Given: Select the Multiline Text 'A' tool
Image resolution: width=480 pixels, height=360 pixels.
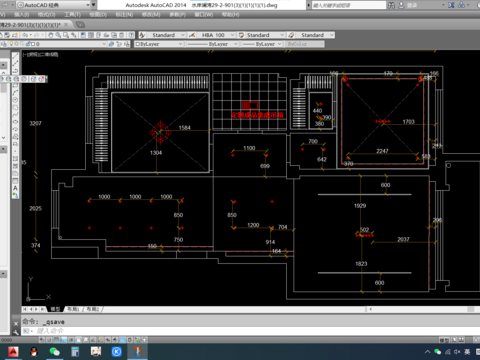Looking at the screenshot, I should click(x=15, y=188).
